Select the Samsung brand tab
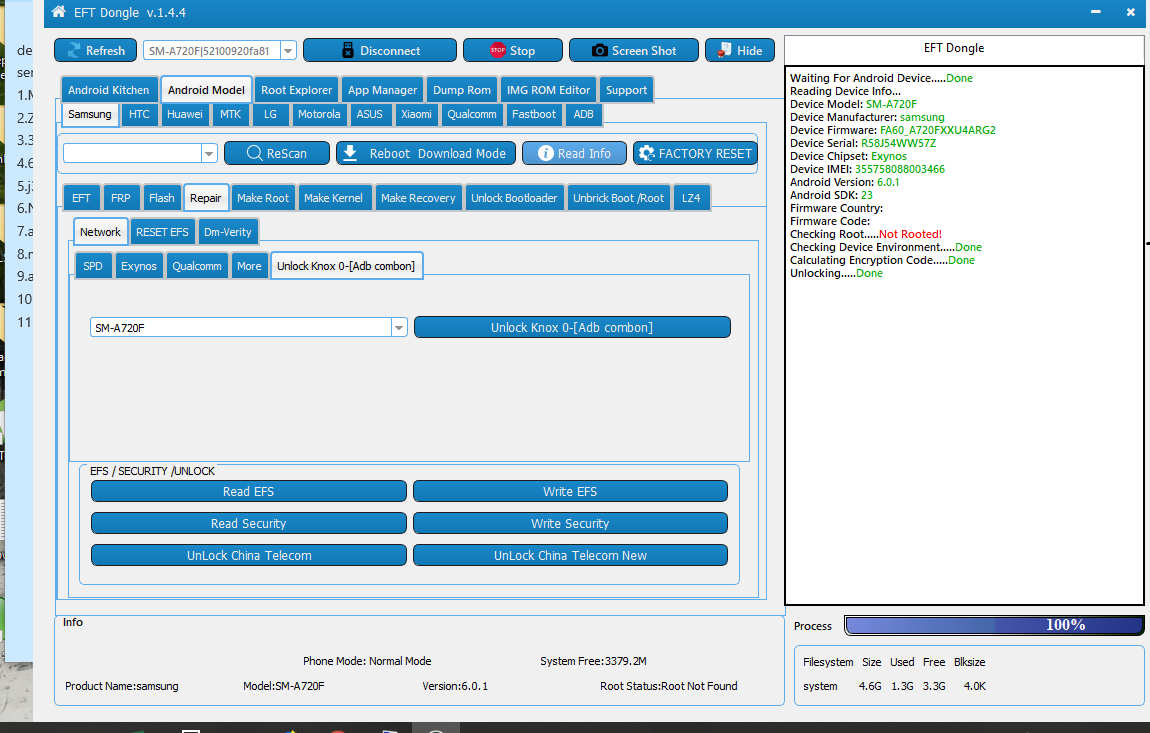This screenshot has width=1150, height=733. (x=89, y=114)
